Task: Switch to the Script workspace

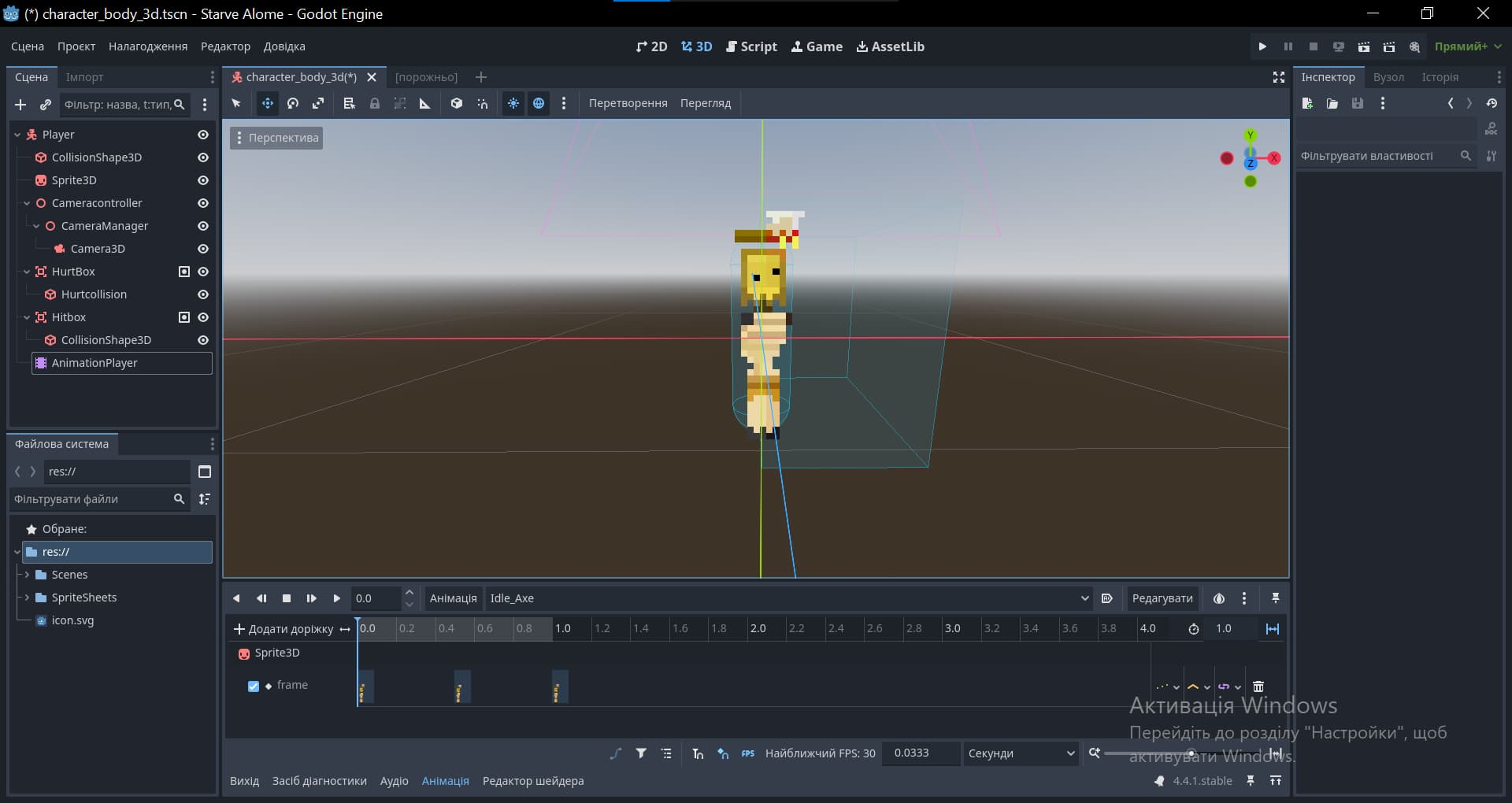Action: click(x=752, y=46)
